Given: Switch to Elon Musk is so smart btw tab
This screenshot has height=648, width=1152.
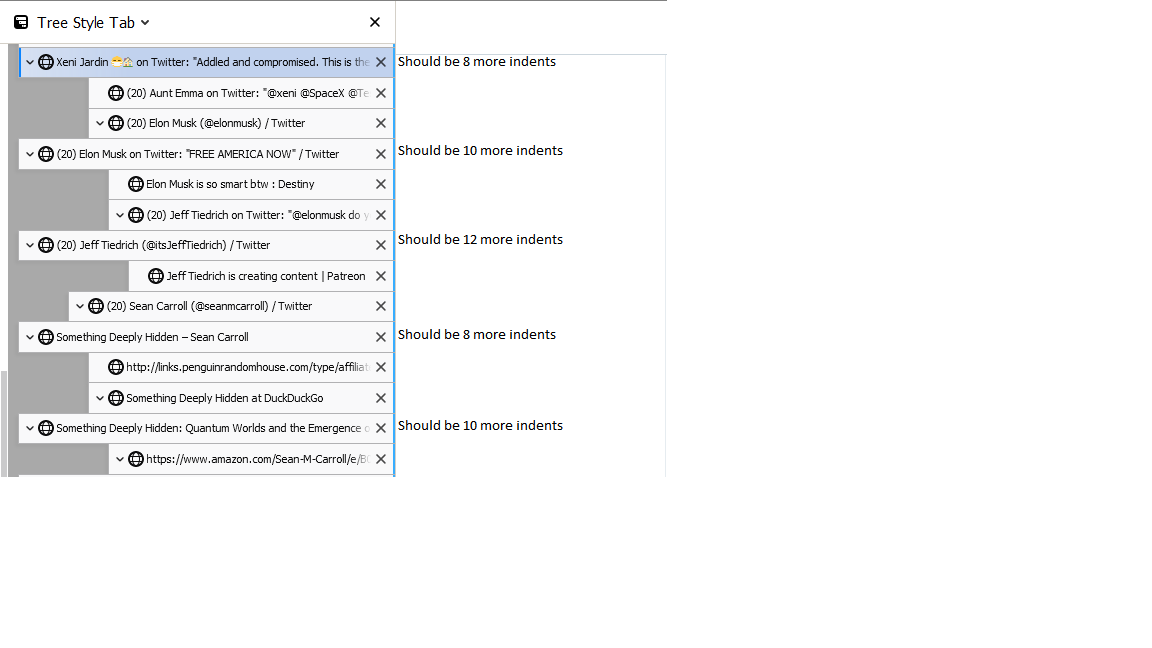Looking at the screenshot, I should [x=251, y=184].
